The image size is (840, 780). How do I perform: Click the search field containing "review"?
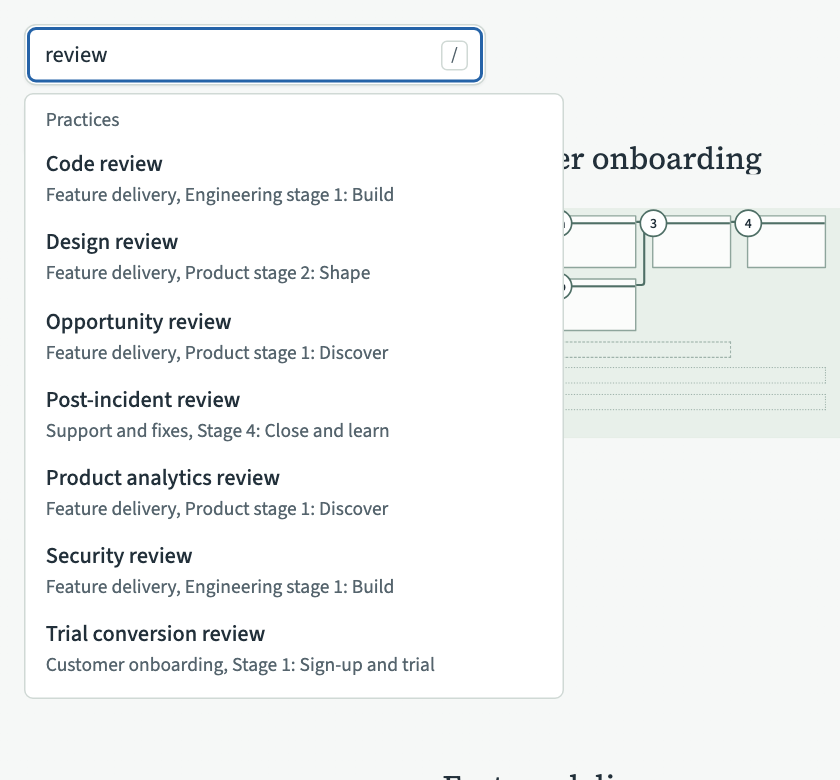click(255, 55)
